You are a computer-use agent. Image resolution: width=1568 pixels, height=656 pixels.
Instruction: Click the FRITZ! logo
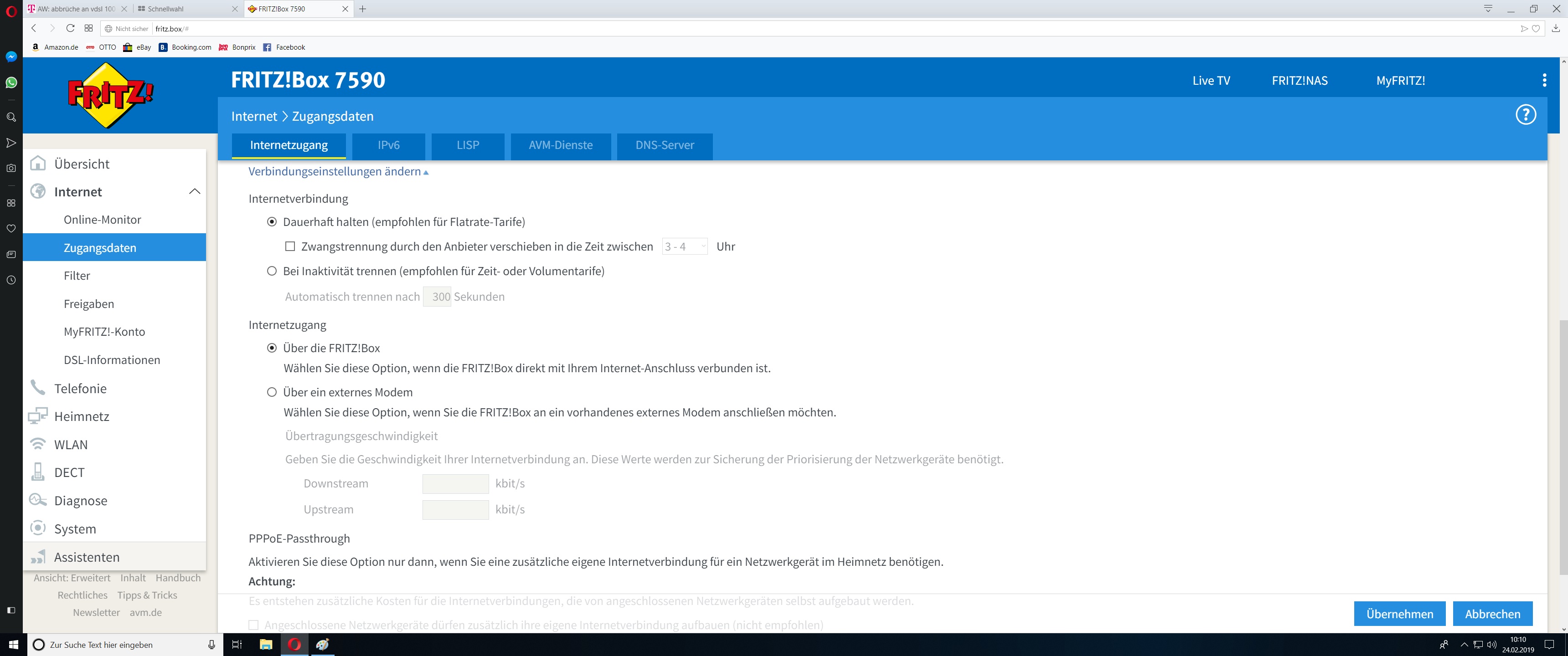coord(110,96)
